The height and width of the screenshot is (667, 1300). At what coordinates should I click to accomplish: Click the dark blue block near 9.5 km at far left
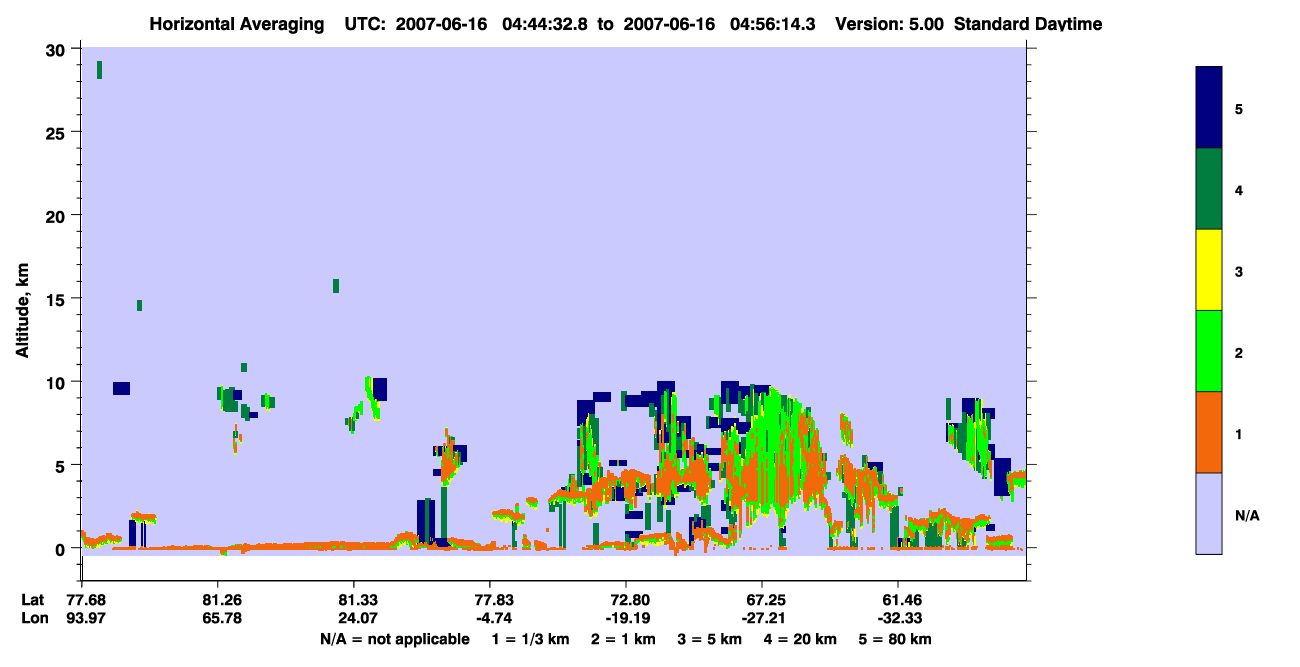pos(121,388)
